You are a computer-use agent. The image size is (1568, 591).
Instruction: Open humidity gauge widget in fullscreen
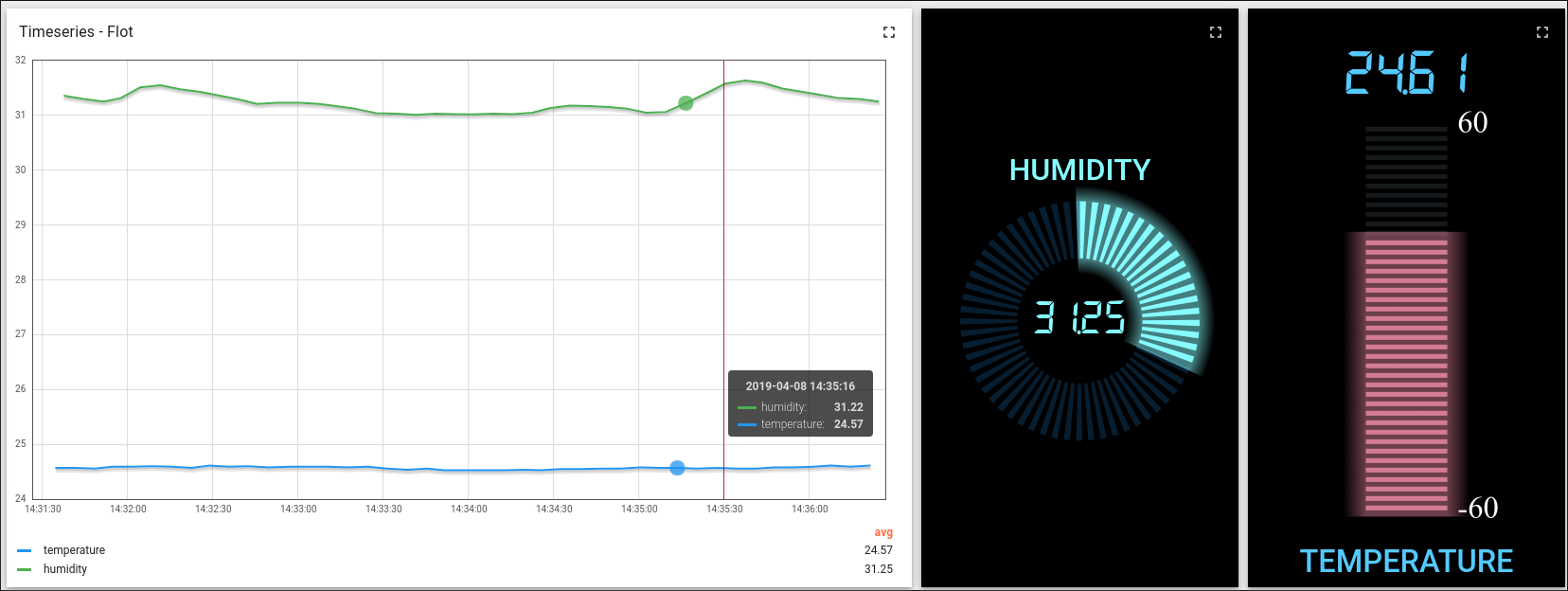click(x=1216, y=32)
